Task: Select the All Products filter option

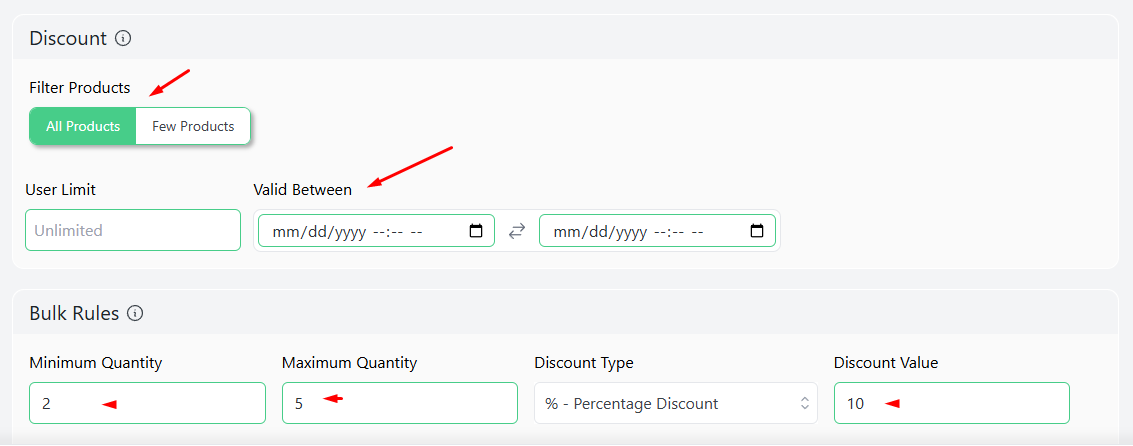Action: (83, 126)
